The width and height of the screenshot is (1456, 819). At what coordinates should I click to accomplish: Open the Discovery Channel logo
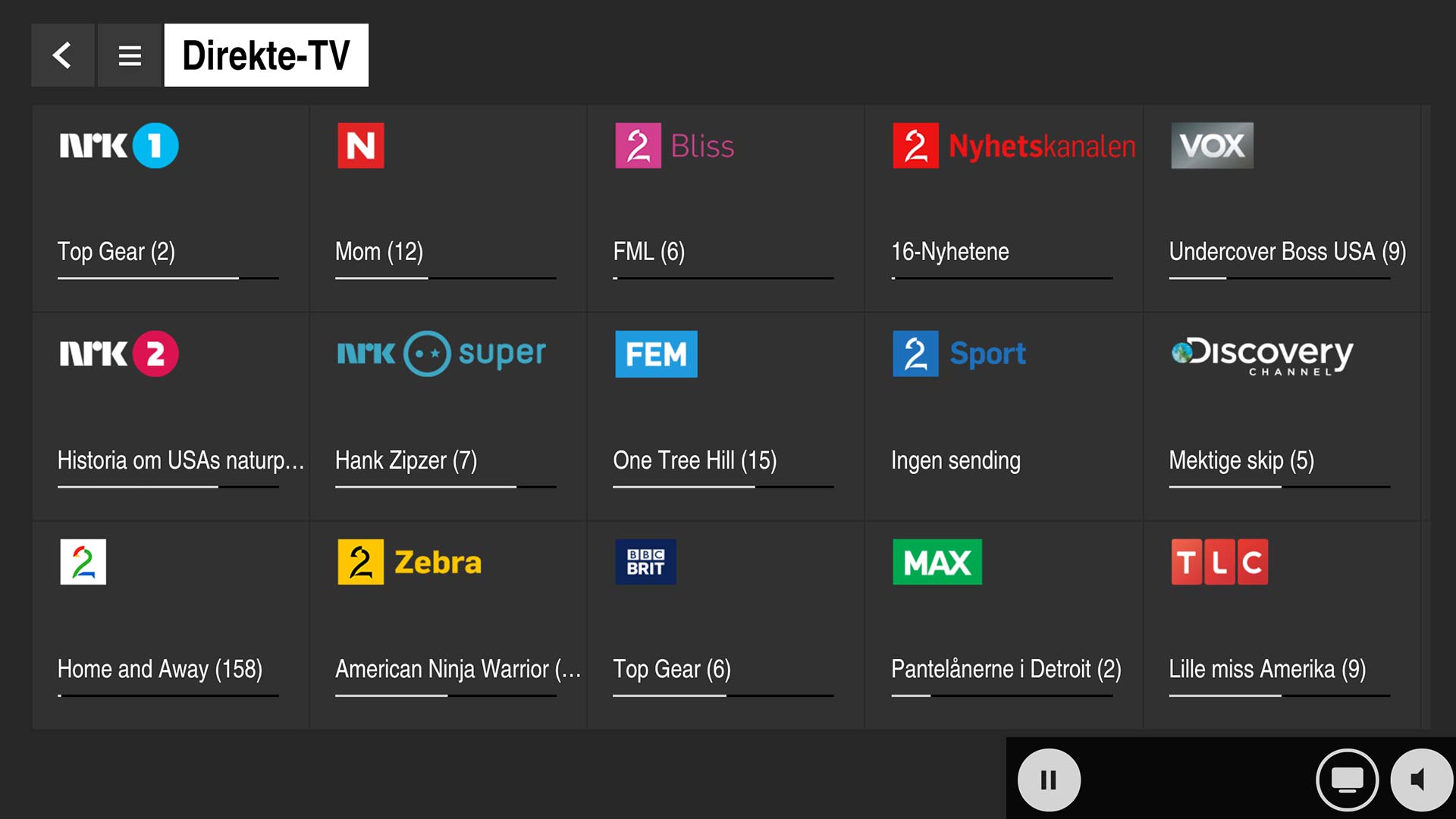point(1262,355)
